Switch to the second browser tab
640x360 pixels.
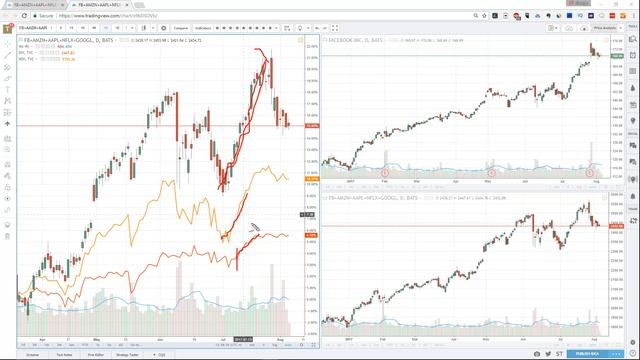pyautogui.click(x=99, y=5)
